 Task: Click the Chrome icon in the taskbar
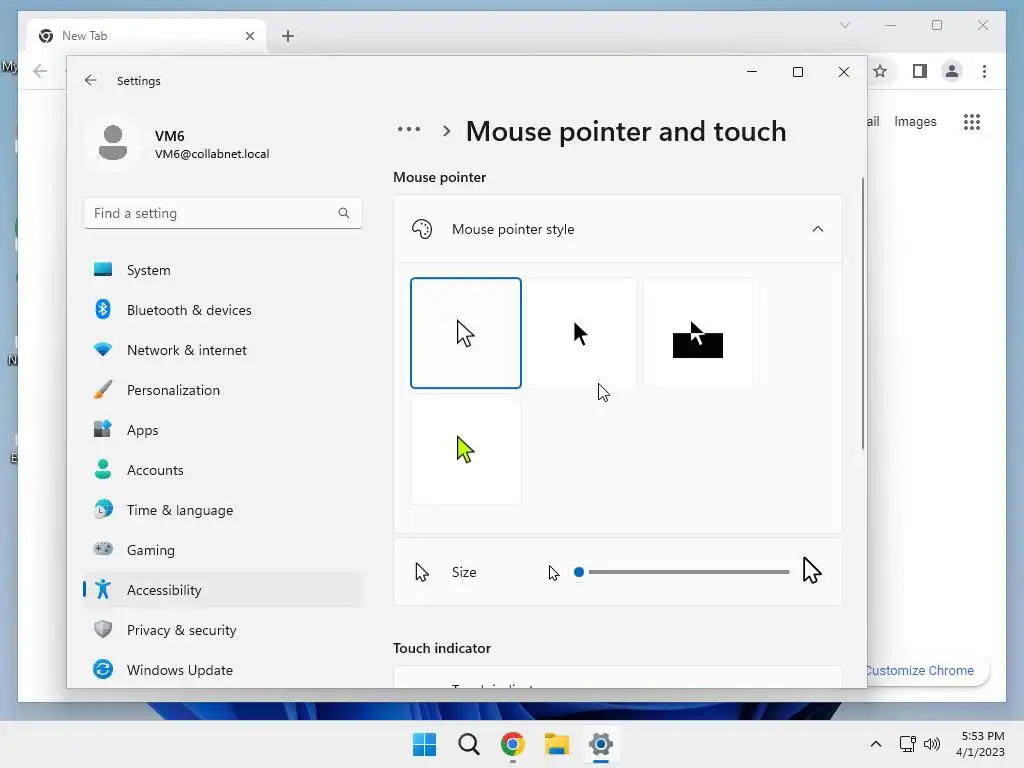(513, 744)
